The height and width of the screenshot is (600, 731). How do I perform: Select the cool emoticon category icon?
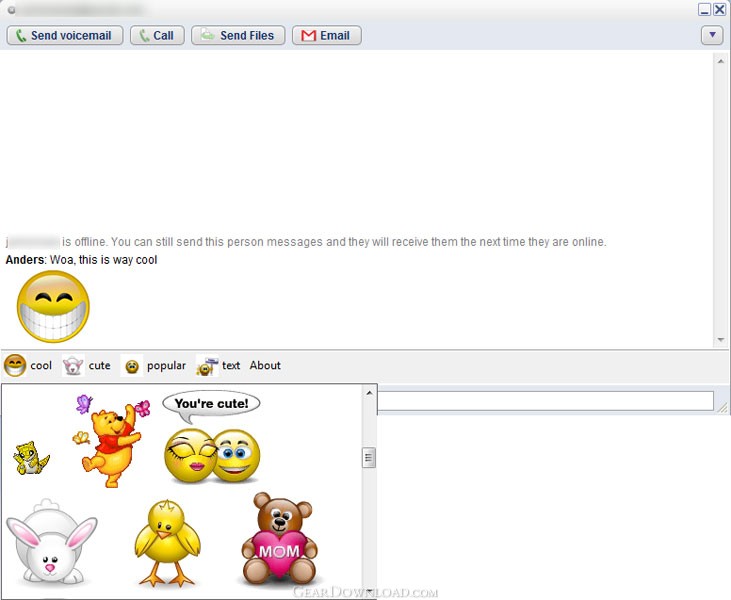tap(16, 366)
